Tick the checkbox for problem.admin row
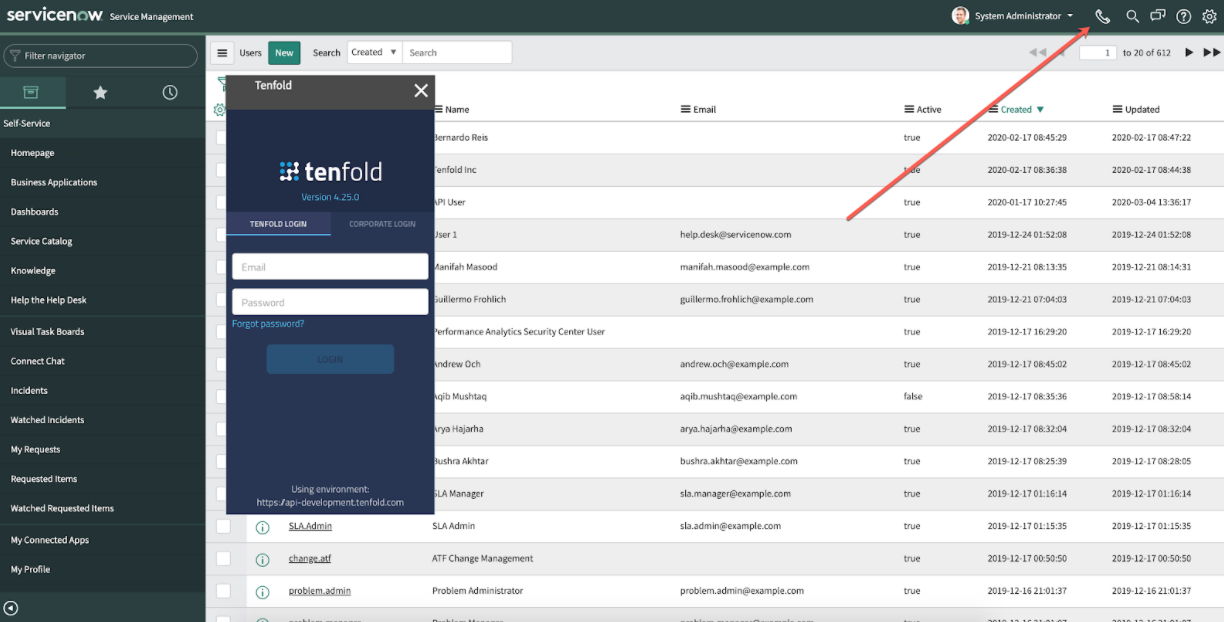Image resolution: width=1224 pixels, height=622 pixels. coord(223,591)
